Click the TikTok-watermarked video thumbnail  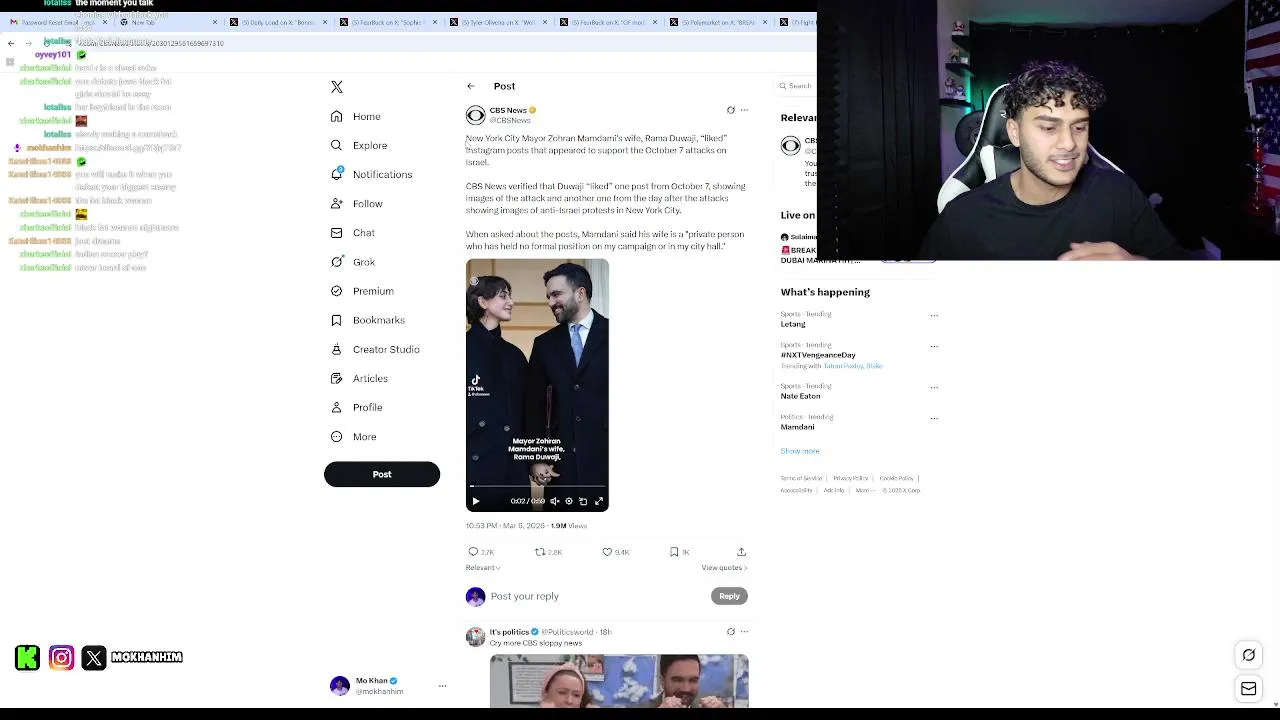[537, 385]
